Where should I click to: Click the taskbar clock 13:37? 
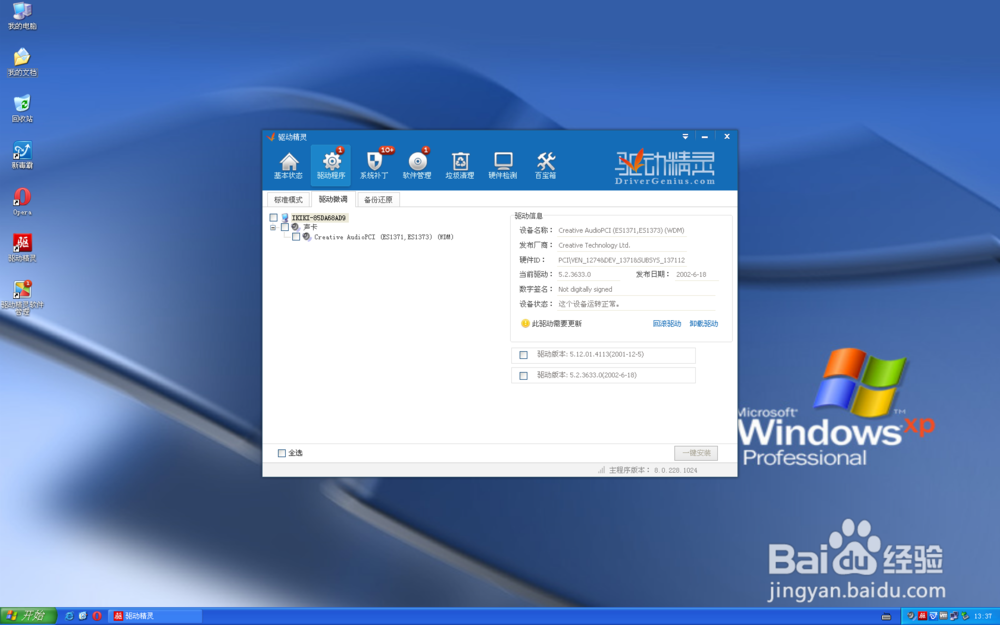[983, 616]
